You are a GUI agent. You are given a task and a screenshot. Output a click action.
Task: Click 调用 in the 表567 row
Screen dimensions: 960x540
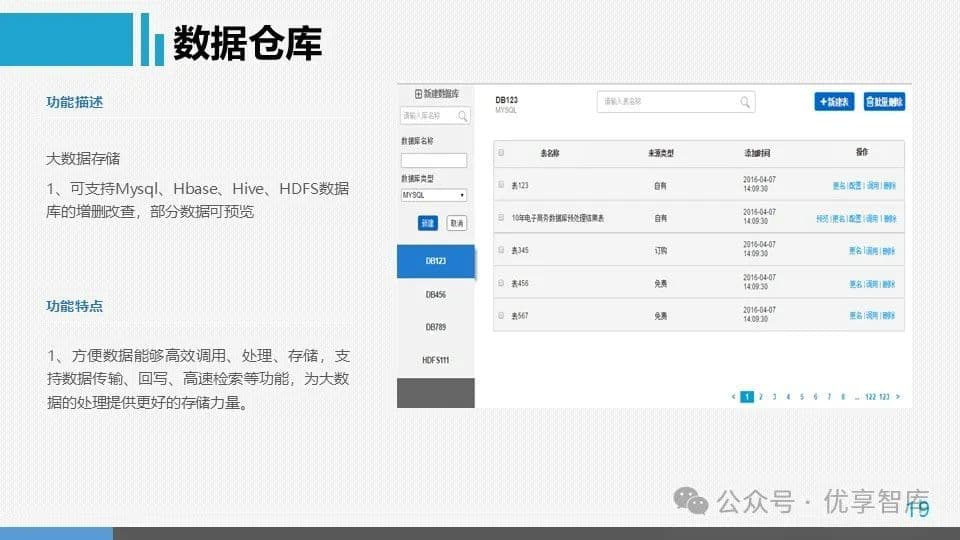(x=872, y=316)
